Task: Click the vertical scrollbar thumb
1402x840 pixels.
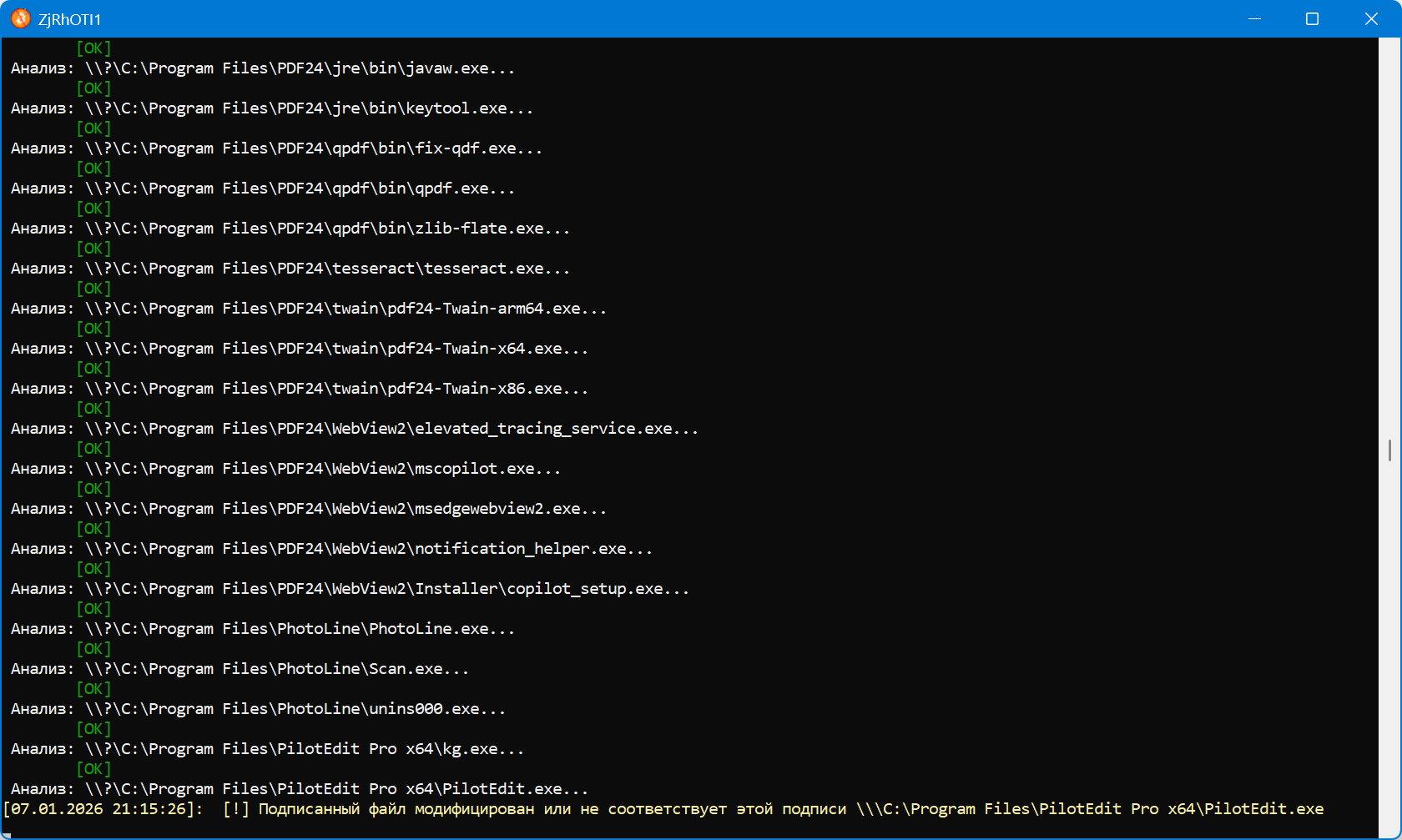Action: [x=1389, y=450]
